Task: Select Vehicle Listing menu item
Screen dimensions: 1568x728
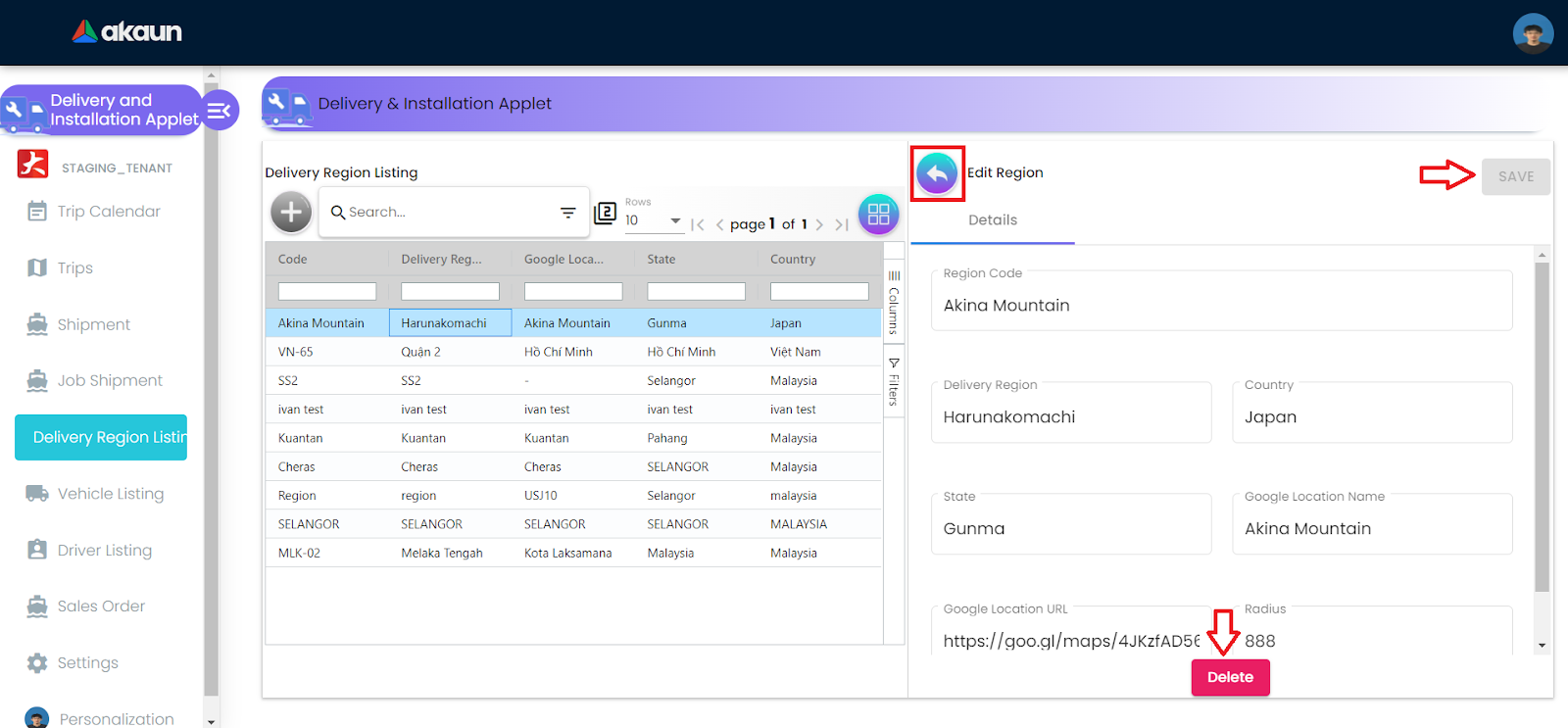Action: coord(110,494)
